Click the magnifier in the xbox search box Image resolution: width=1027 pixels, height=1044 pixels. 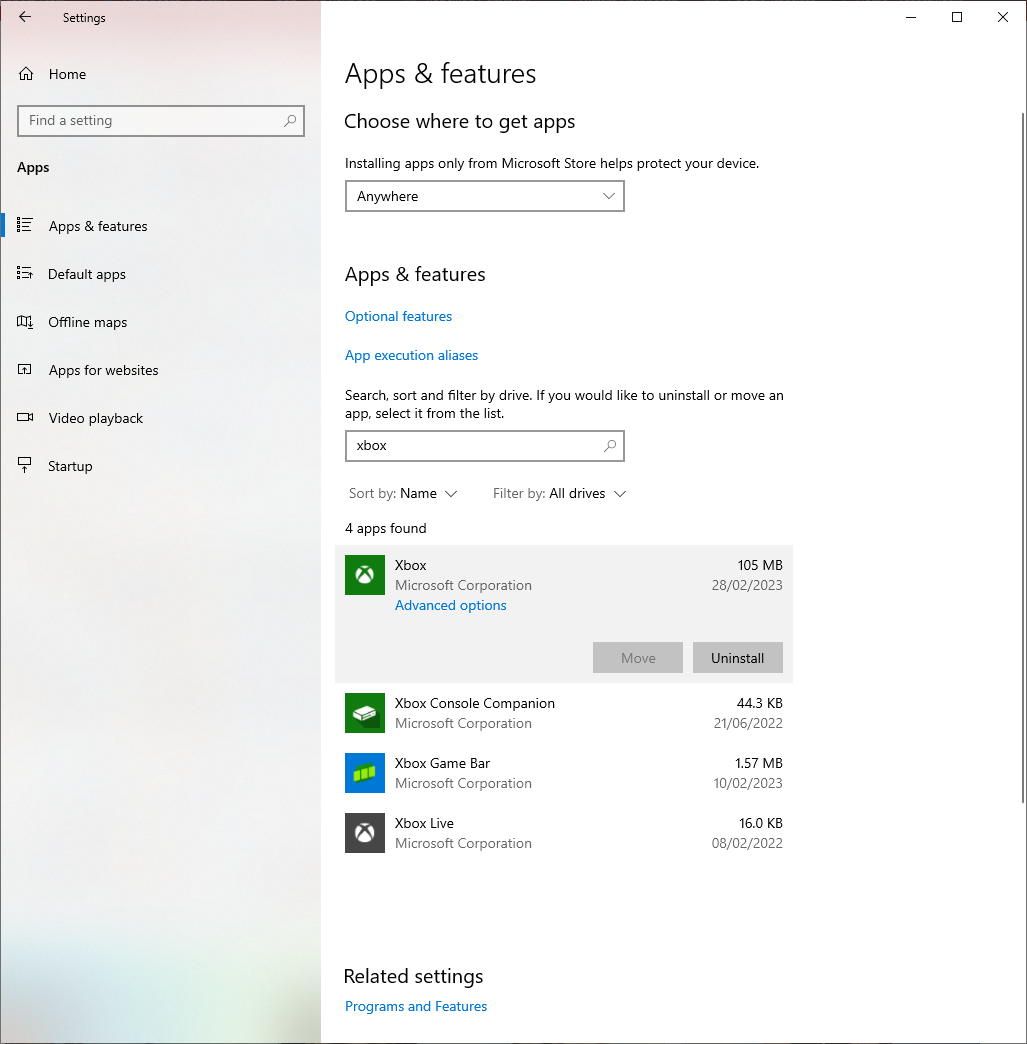tap(610, 445)
